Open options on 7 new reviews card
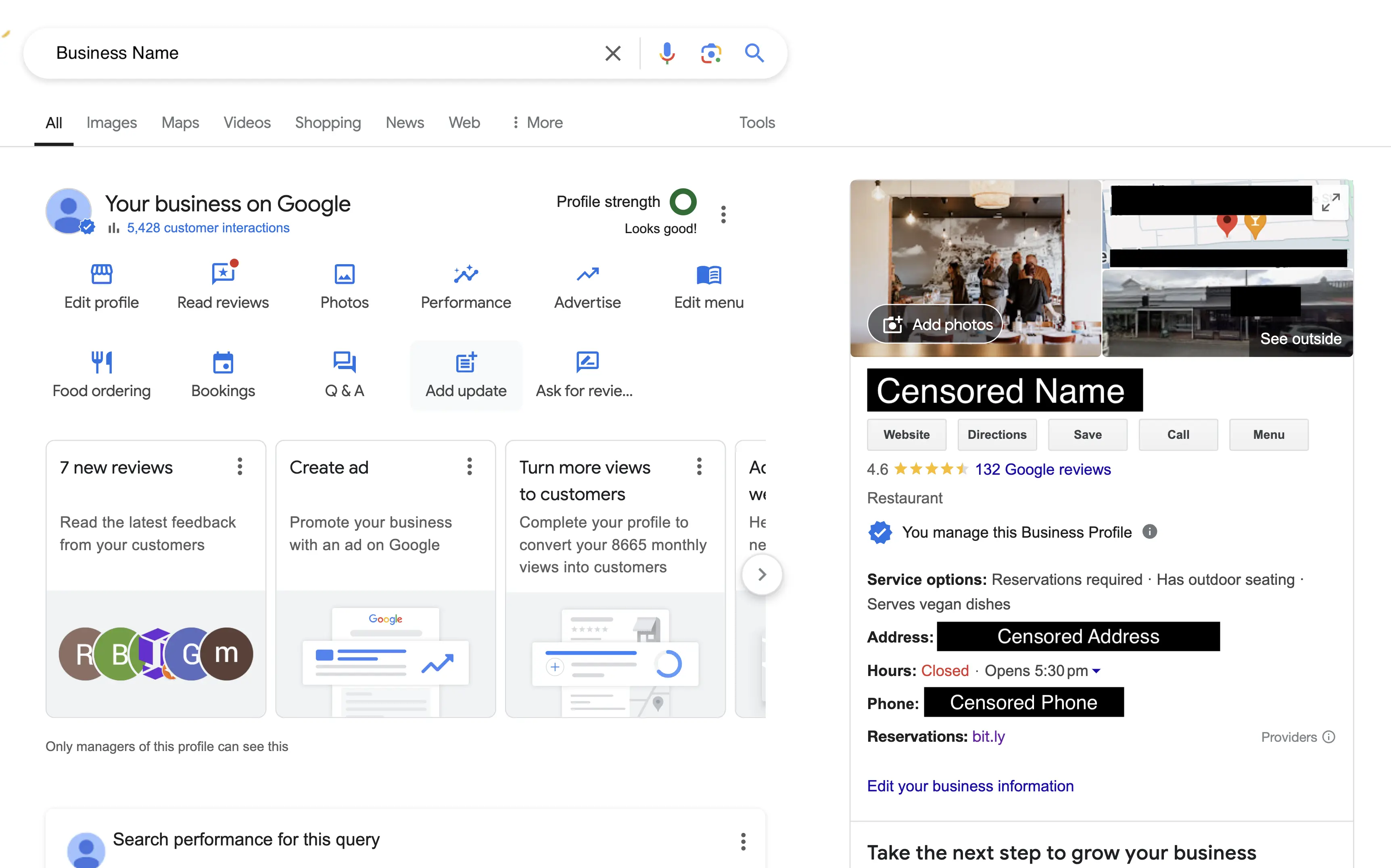The width and height of the screenshot is (1391, 868). click(x=240, y=467)
